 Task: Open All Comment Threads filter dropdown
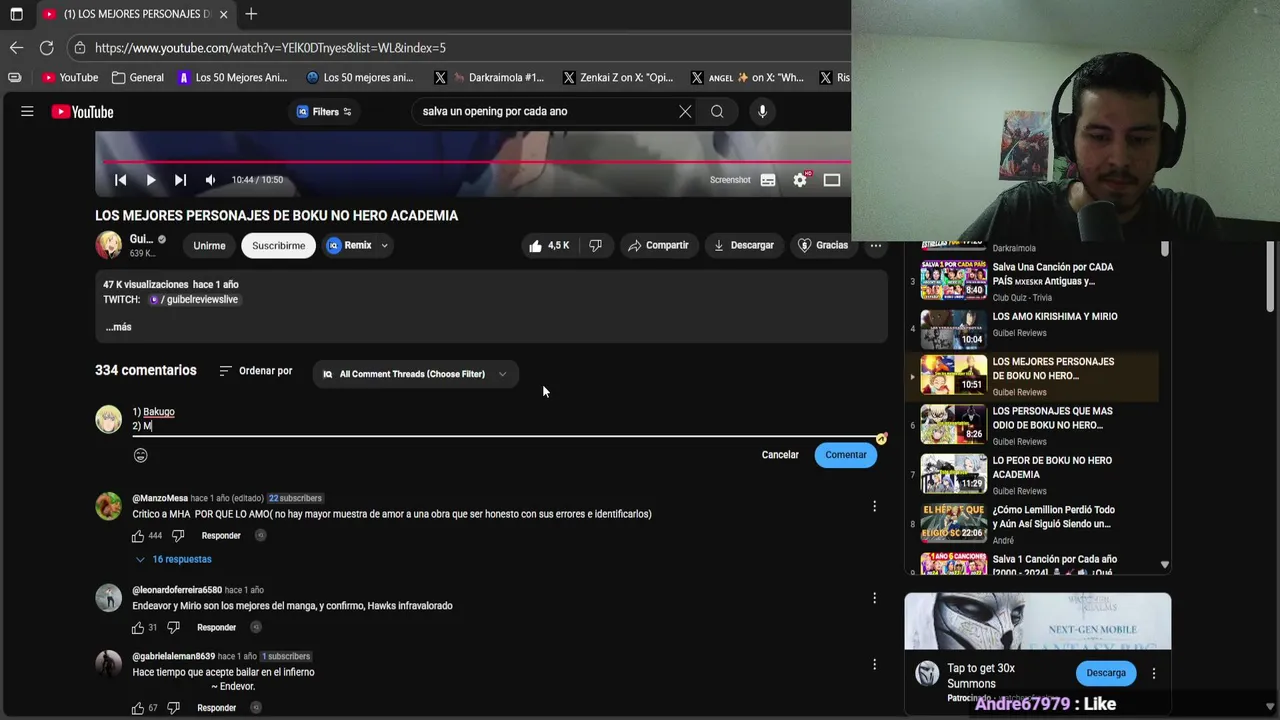click(415, 374)
